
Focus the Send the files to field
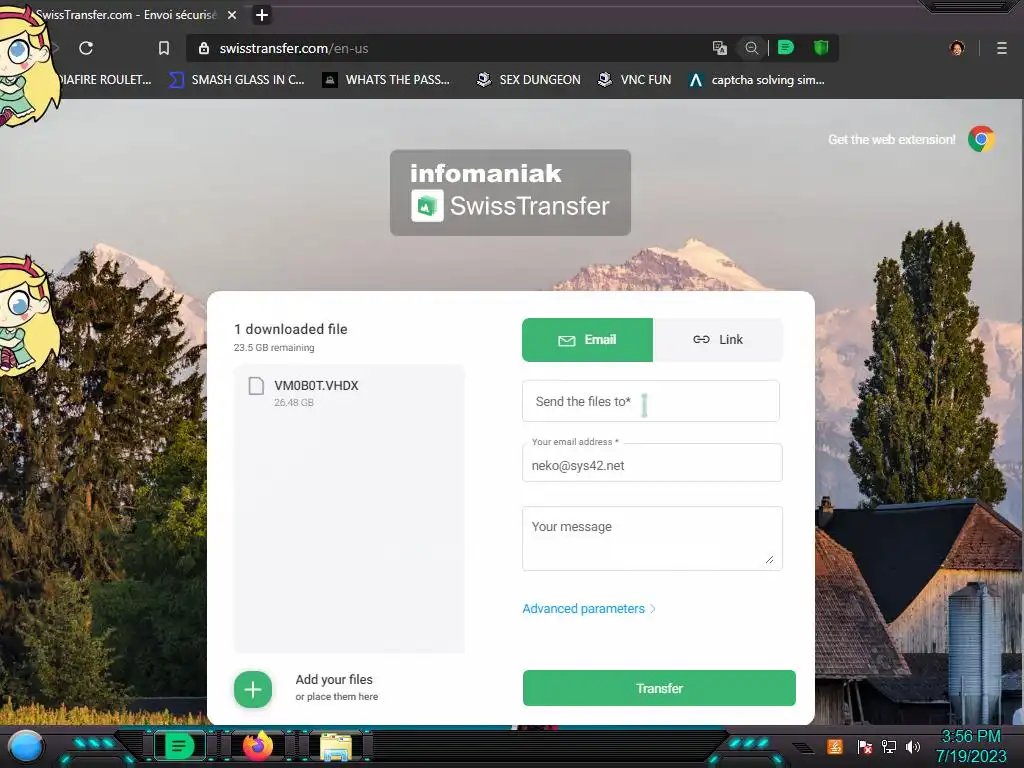click(650, 401)
